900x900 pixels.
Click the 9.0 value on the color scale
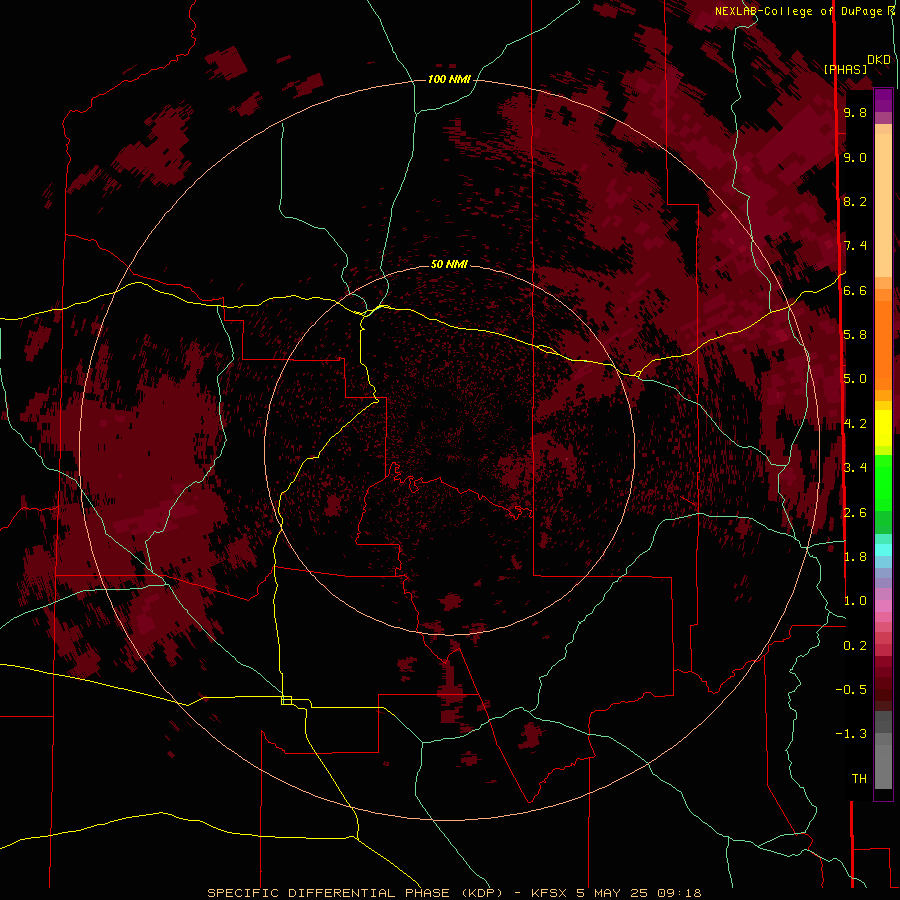tap(855, 157)
